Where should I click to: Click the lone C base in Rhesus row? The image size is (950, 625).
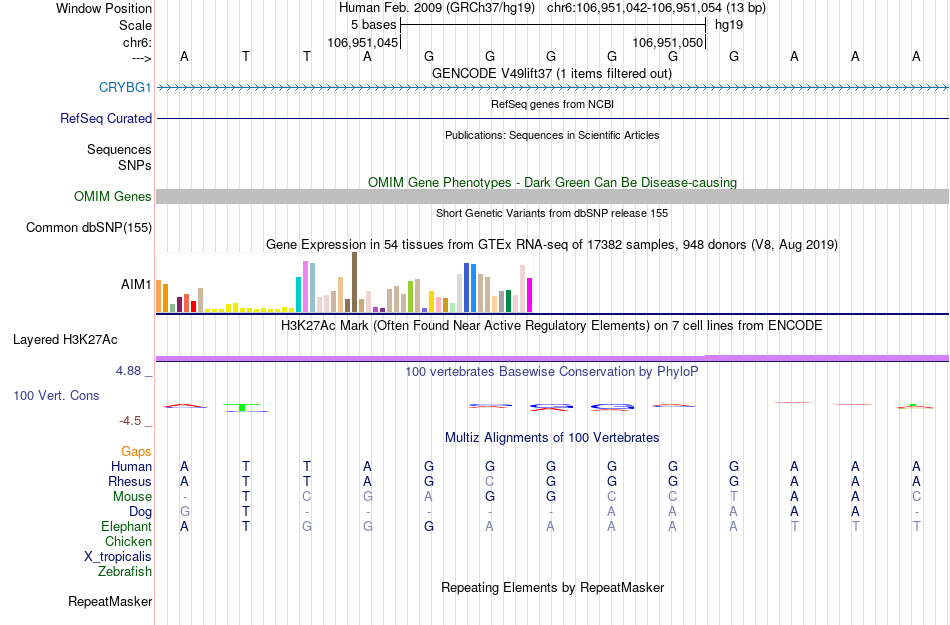[x=490, y=481]
